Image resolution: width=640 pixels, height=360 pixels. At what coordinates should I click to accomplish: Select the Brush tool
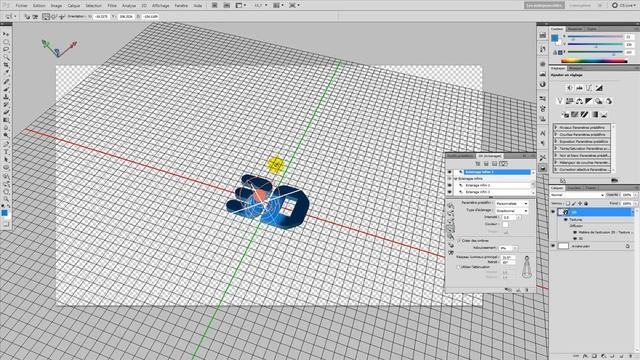click(6, 89)
